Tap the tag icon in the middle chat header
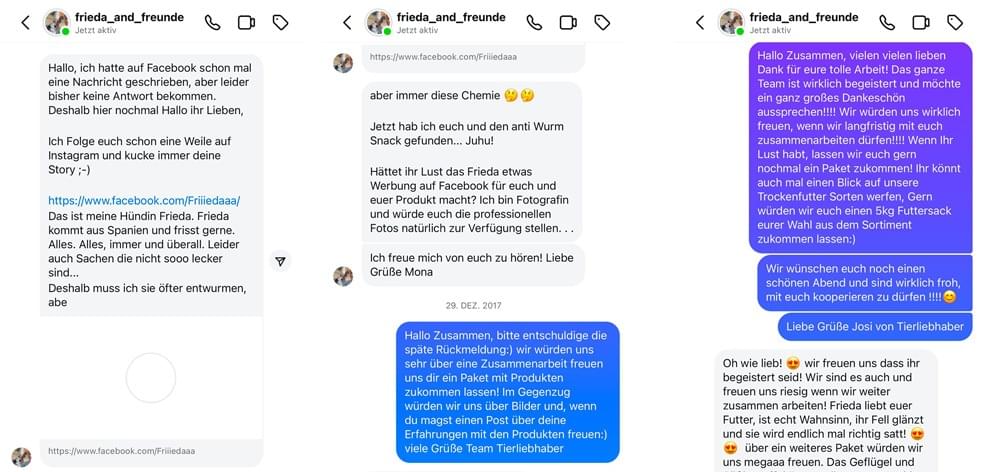The width and height of the screenshot is (1000, 472). [x=601, y=23]
